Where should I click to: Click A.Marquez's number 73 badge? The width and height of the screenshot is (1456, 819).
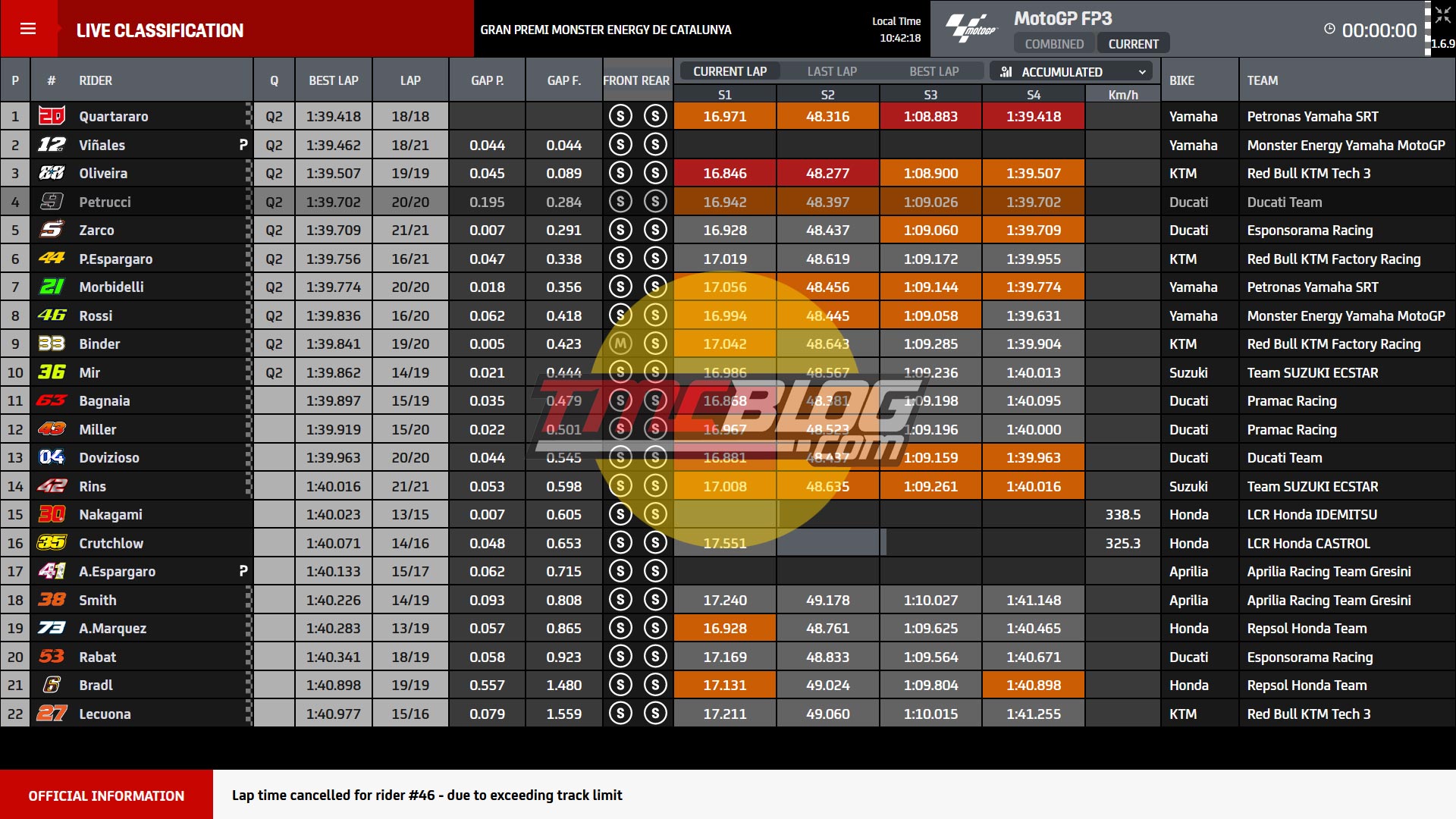click(x=52, y=628)
